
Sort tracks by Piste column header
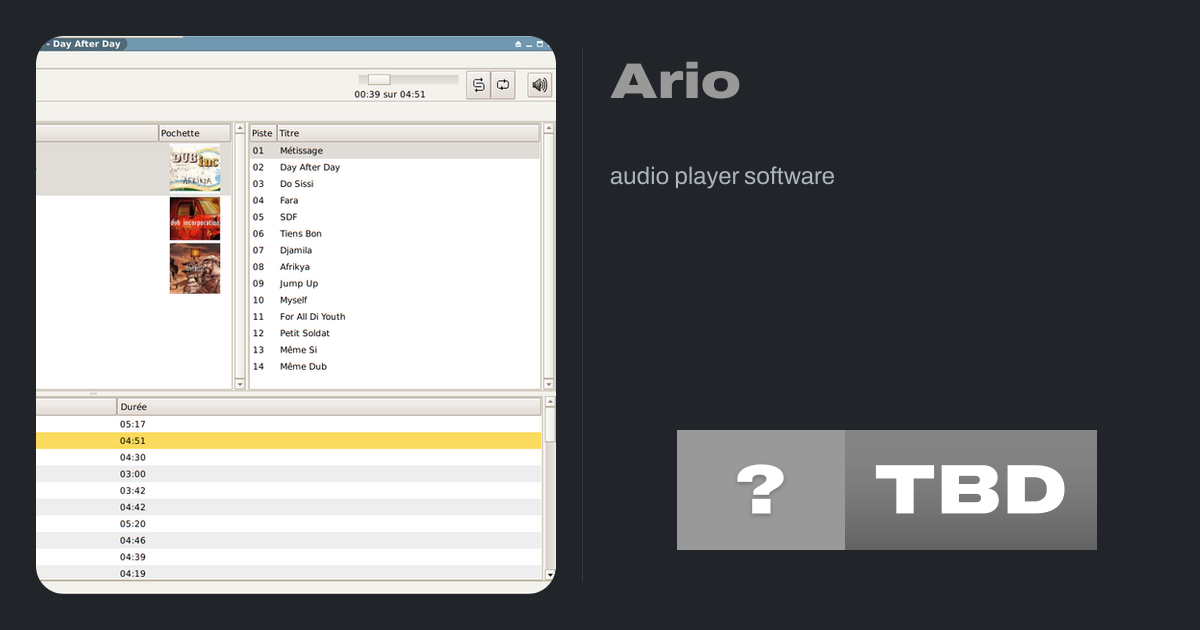click(262, 133)
